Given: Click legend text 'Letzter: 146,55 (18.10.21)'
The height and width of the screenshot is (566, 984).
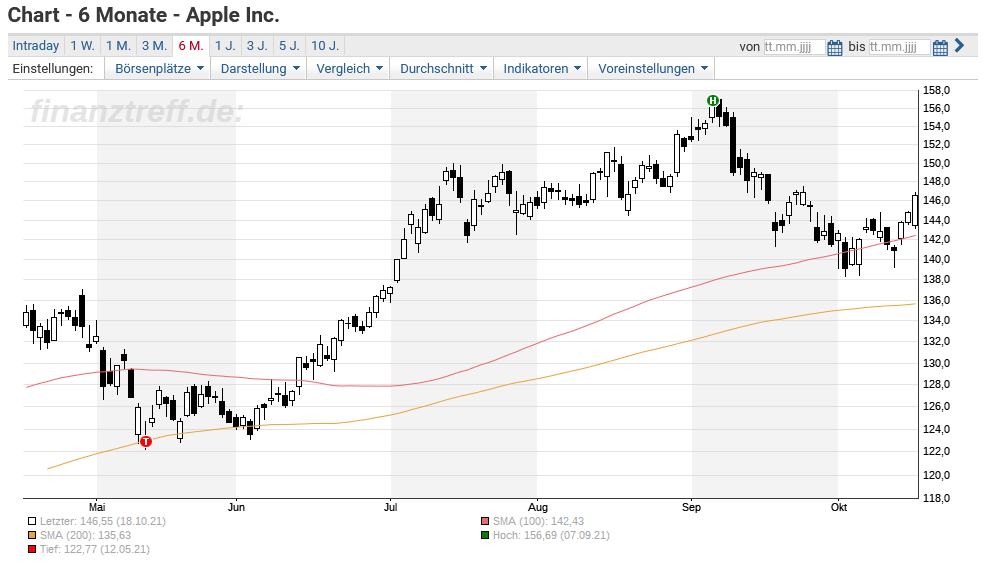Looking at the screenshot, I should click(103, 521).
